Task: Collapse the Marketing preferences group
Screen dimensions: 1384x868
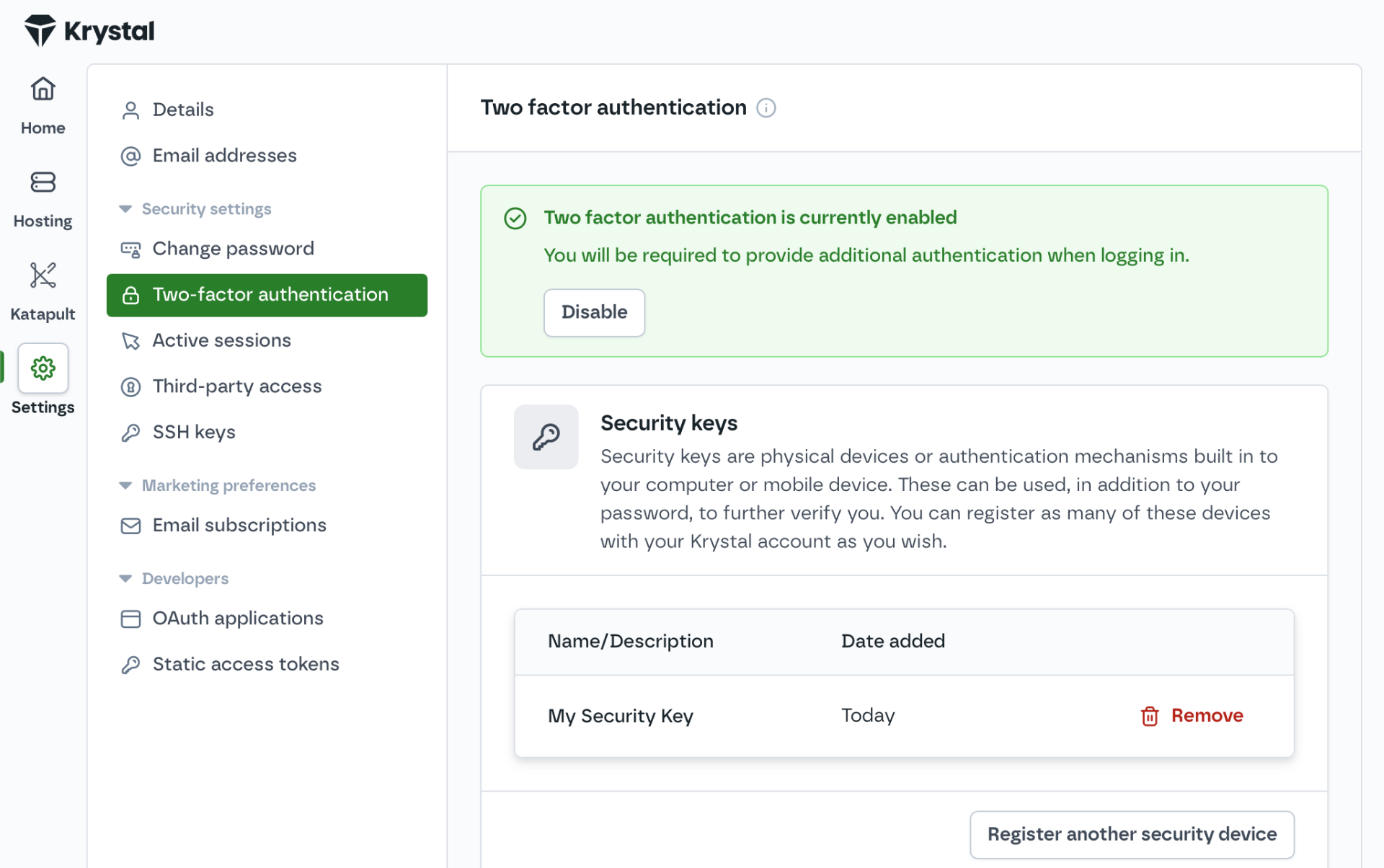Action: click(x=125, y=486)
